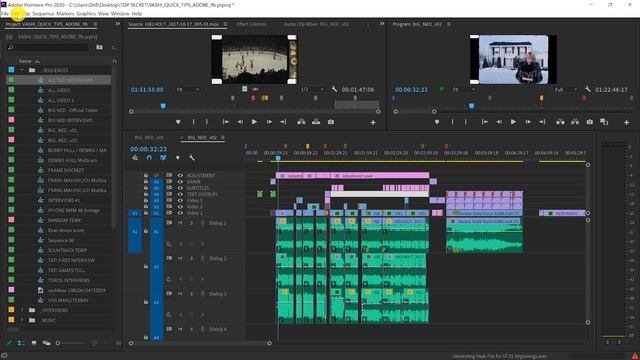
Task: Open Source monitor button editor plus icon
Action: 373,122
